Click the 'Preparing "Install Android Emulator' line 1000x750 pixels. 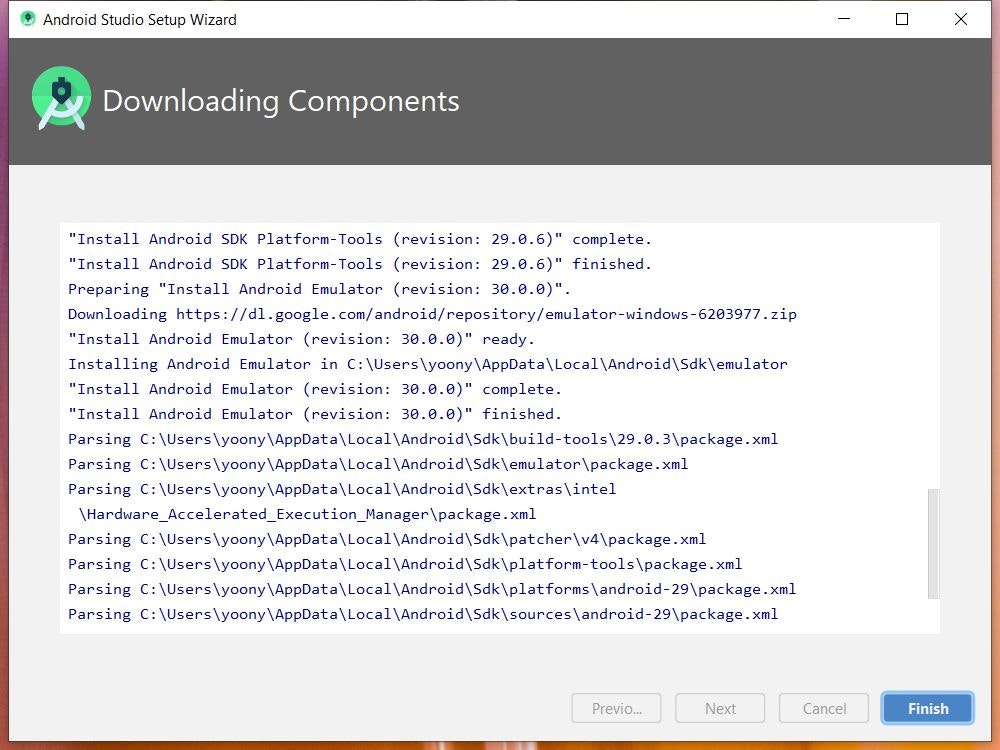(x=320, y=290)
